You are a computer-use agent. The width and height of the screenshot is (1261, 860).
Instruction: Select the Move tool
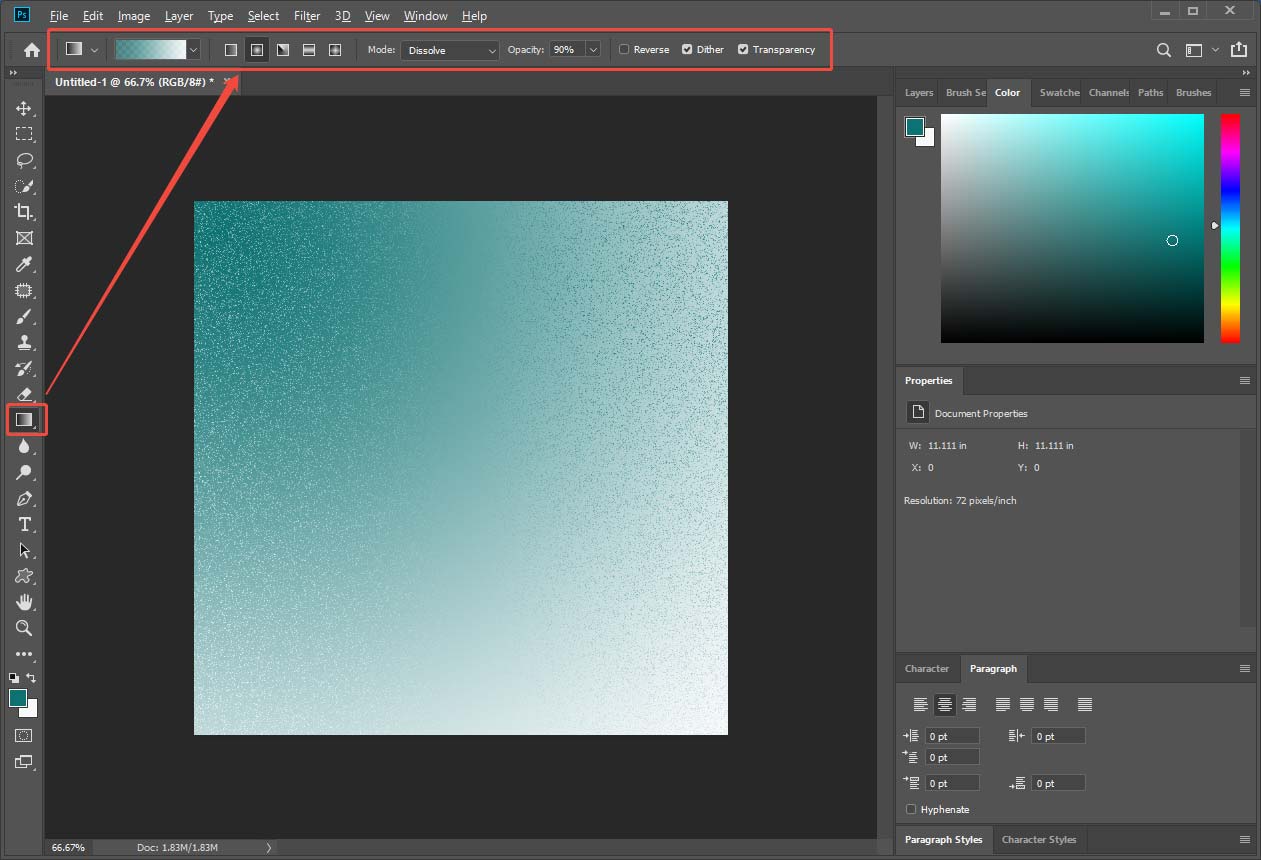24,108
